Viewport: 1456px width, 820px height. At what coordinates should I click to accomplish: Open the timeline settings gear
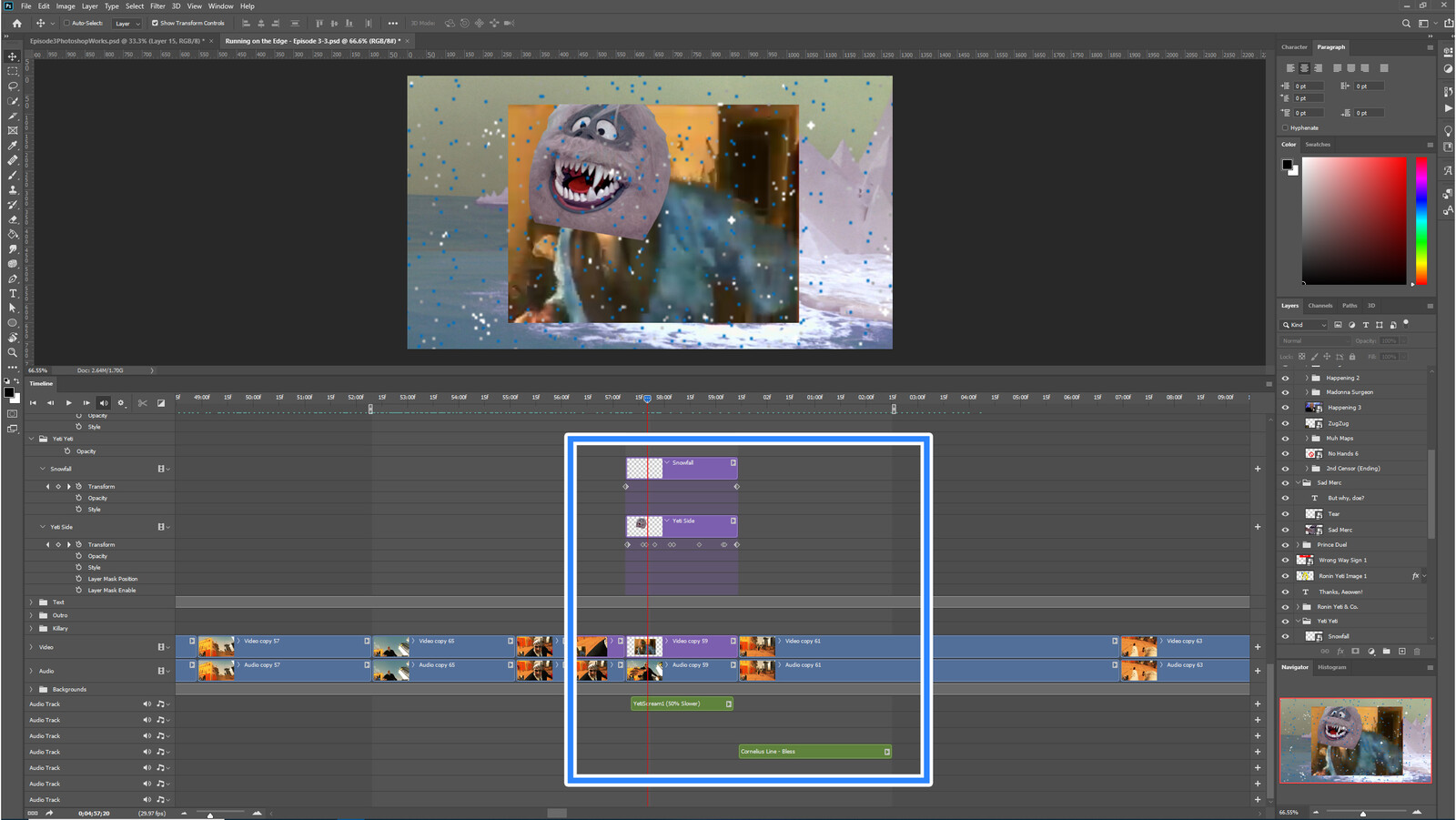coord(121,403)
